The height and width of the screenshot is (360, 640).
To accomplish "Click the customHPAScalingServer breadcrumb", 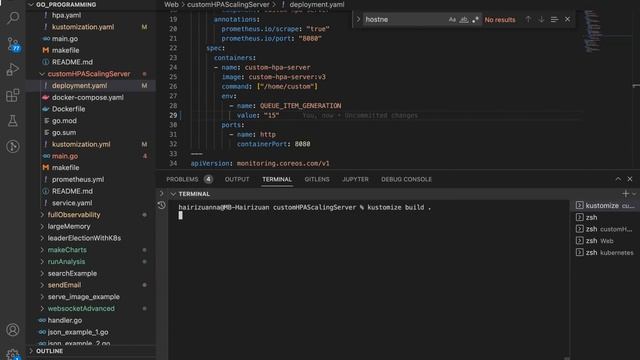I will pyautogui.click(x=228, y=4).
